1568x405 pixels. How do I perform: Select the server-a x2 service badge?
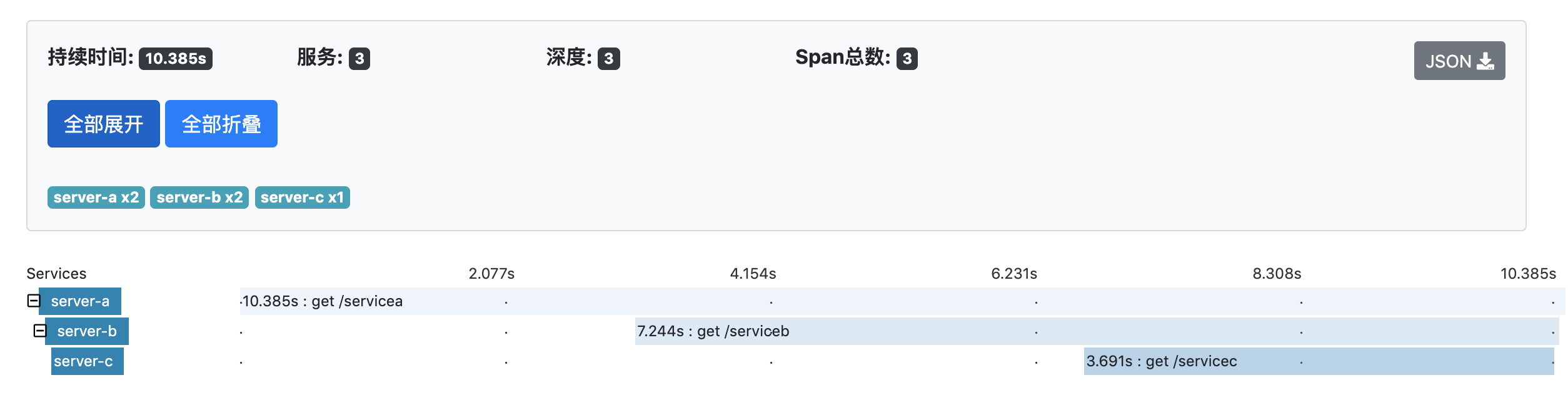[x=96, y=197]
